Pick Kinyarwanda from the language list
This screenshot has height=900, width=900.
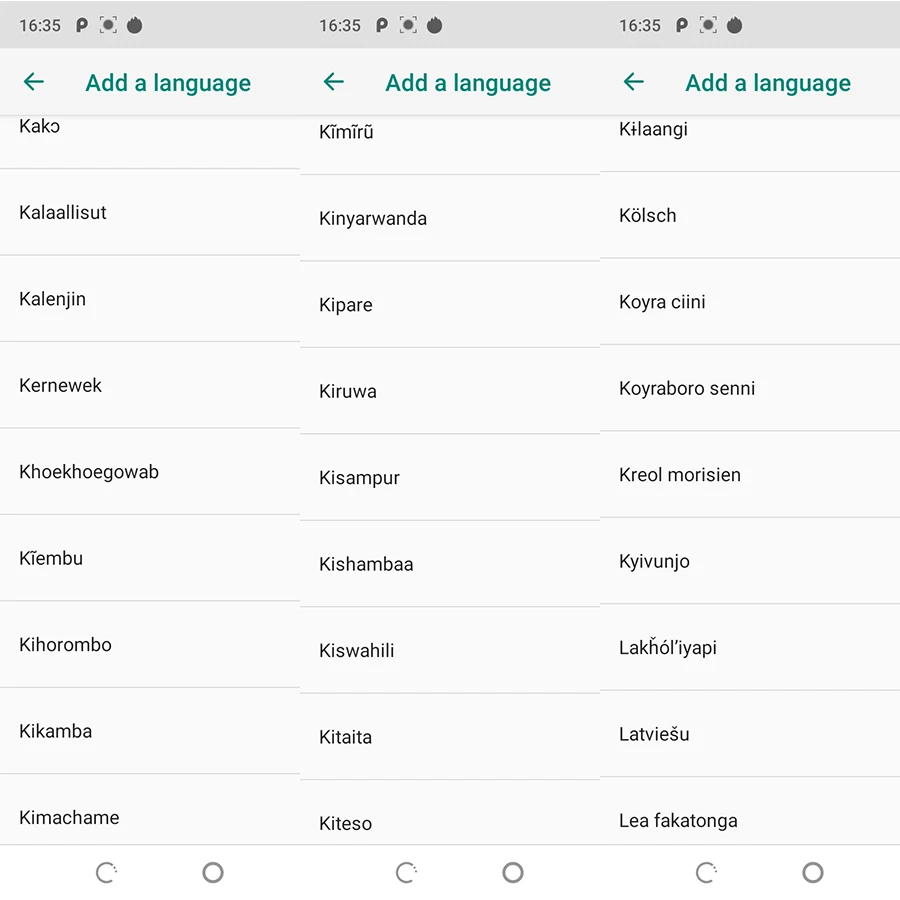[x=450, y=219]
